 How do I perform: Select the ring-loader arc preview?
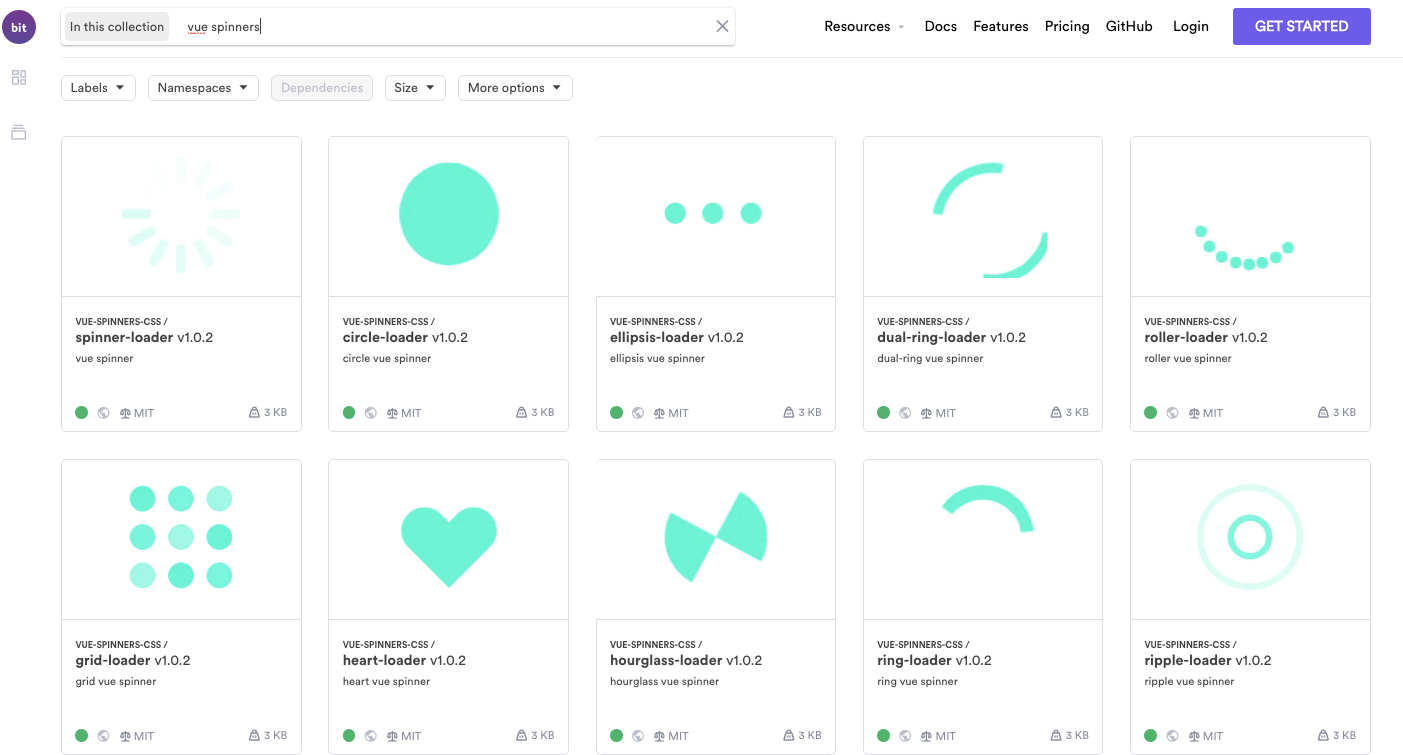tap(983, 539)
